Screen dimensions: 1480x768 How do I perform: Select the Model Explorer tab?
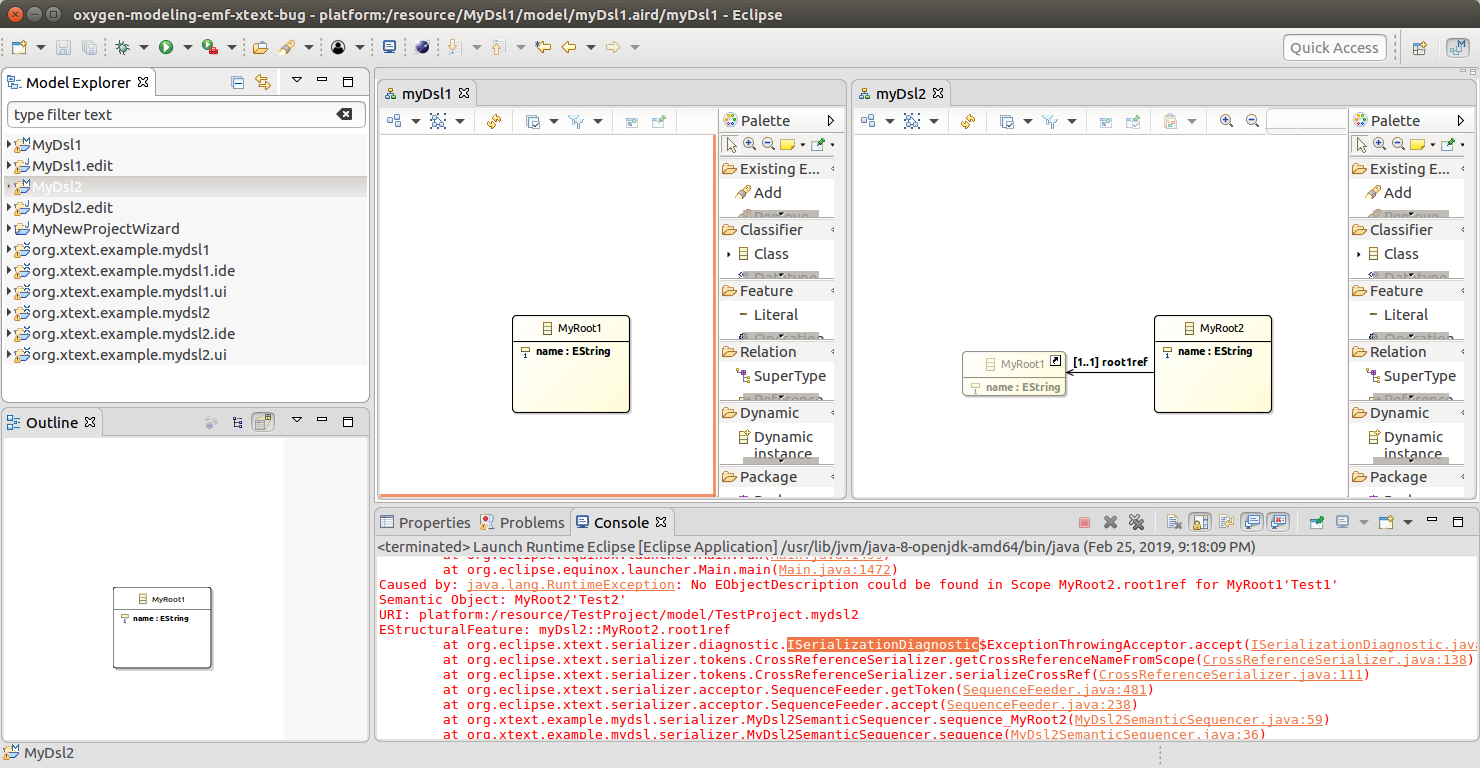coord(78,82)
